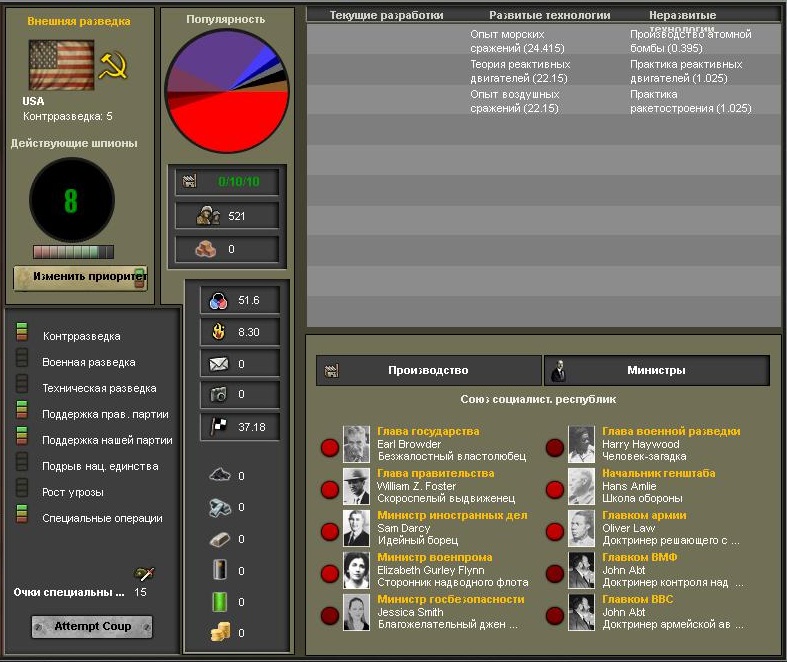The image size is (787, 662).
Task: Click the flame dissent icon
Action: 218,331
